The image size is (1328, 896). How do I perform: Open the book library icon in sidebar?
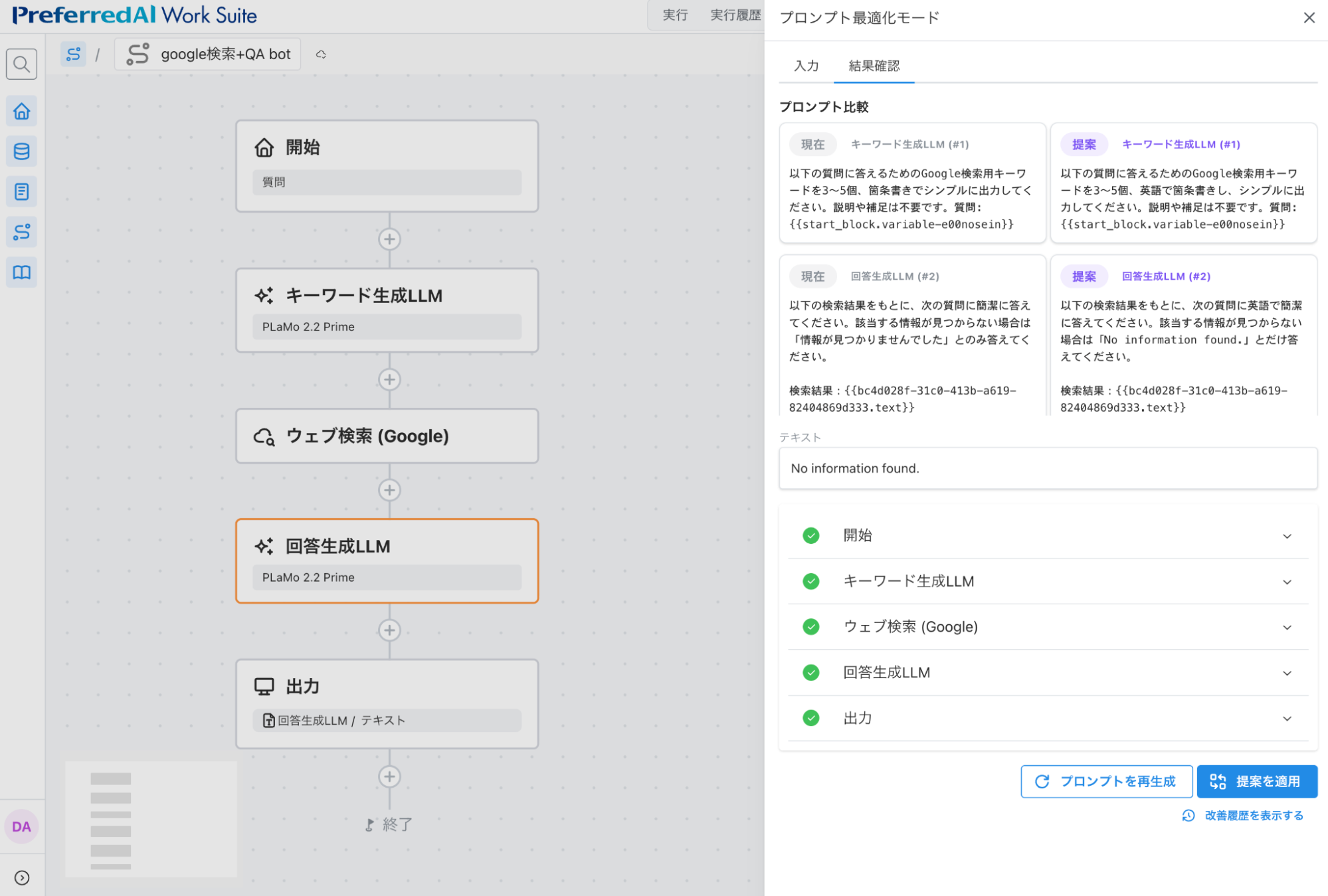[21, 272]
